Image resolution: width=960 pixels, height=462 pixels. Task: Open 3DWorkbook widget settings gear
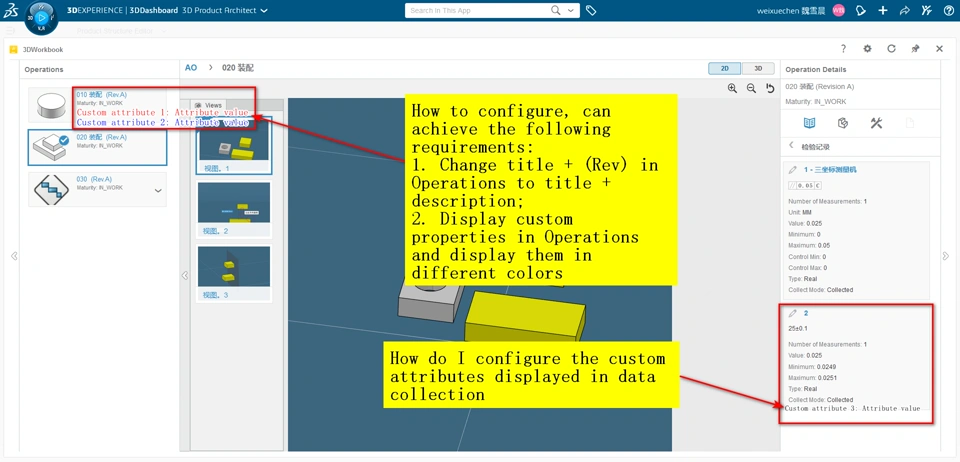point(867,49)
